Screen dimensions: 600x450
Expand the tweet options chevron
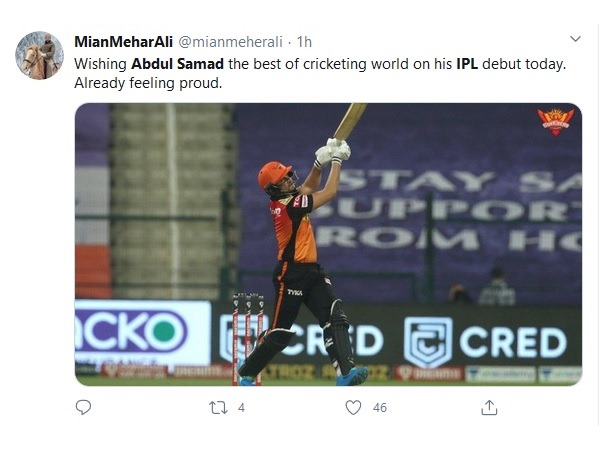click(x=575, y=39)
